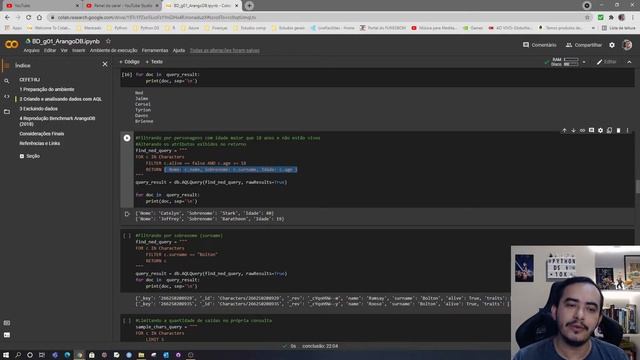
Task: Open the terminal sidebar icon
Action: tap(7, 335)
